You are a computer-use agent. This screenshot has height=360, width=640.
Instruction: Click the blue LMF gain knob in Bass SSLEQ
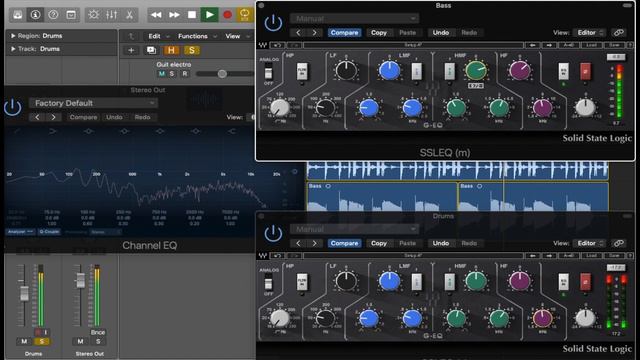click(x=390, y=70)
